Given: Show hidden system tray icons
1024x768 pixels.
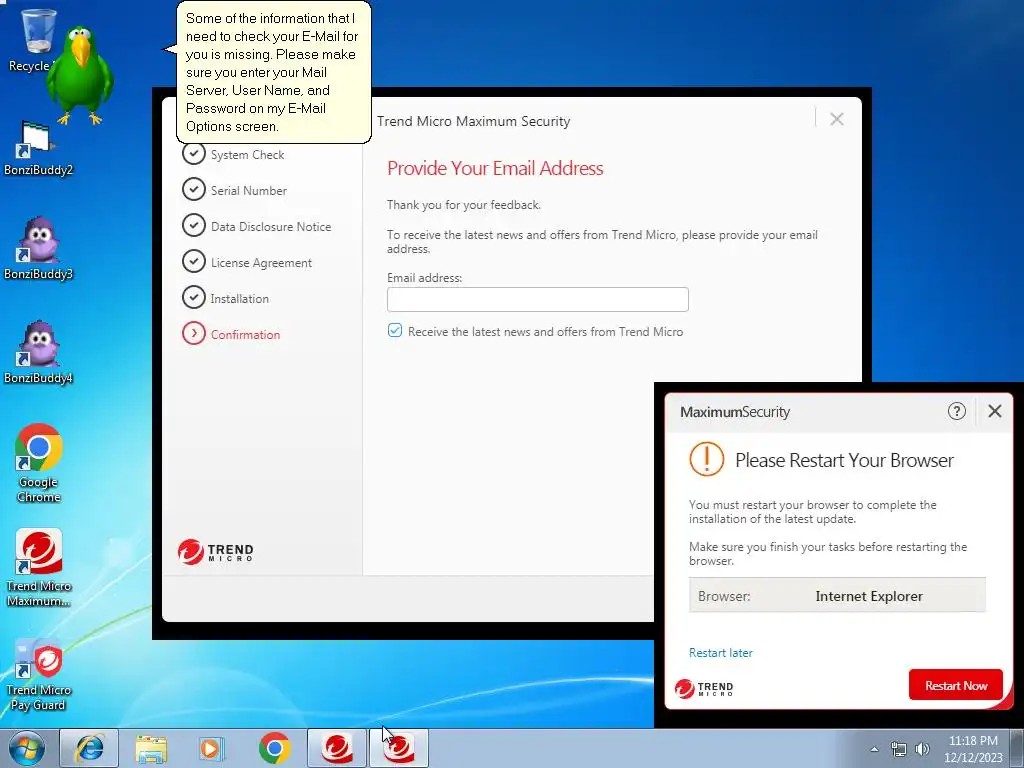Looking at the screenshot, I should click(874, 749).
